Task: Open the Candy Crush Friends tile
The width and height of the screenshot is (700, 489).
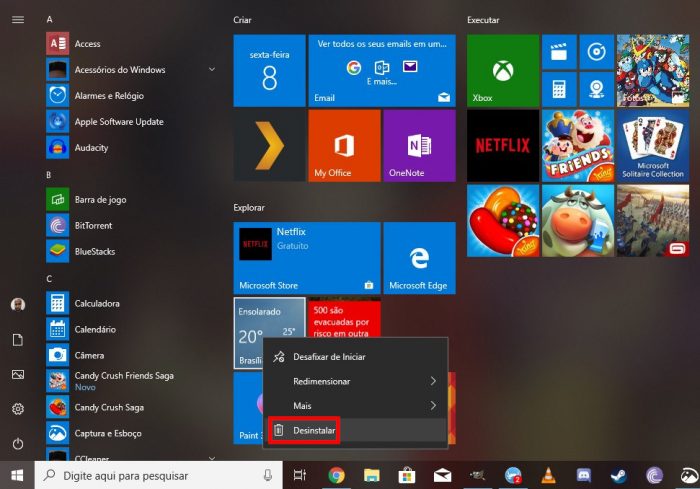Action: coord(578,146)
